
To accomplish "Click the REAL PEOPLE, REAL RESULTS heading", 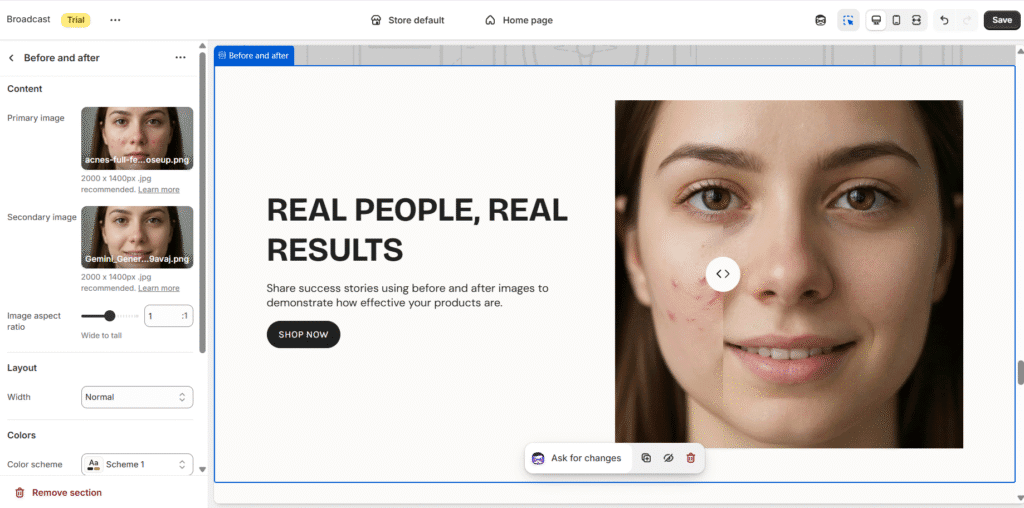I will [x=417, y=229].
